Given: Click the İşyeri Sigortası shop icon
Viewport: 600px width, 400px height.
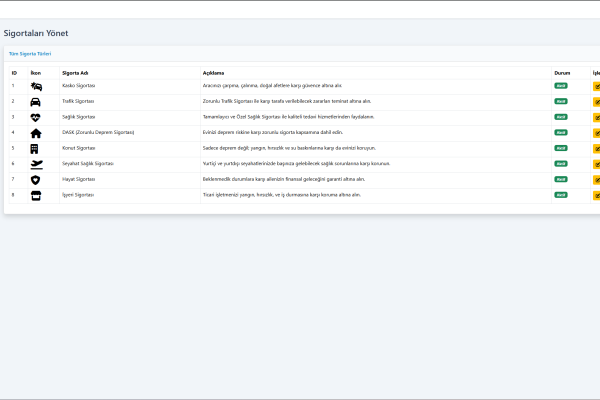Looking at the screenshot, I should click(36, 195).
